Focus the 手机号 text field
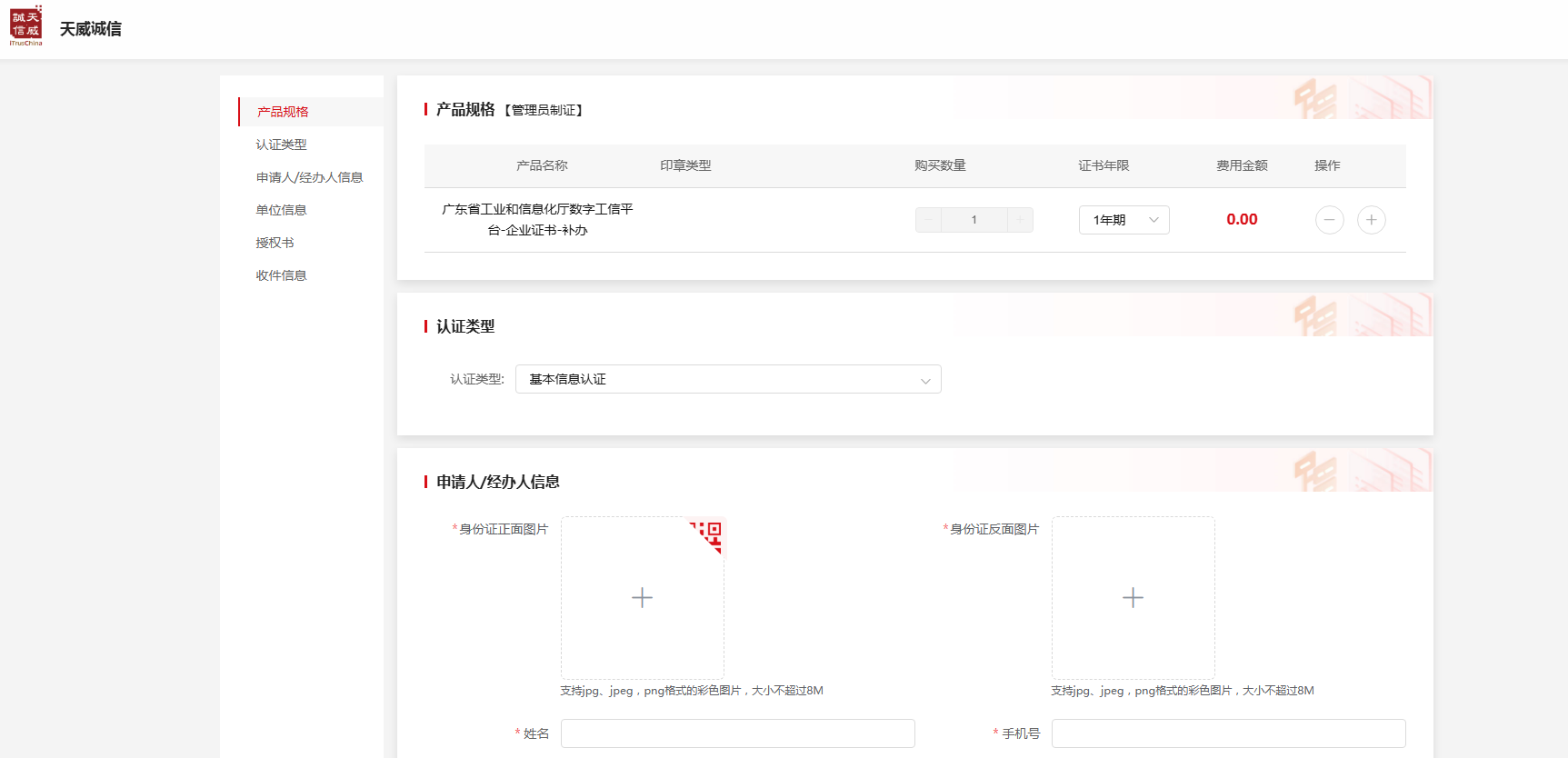 pyautogui.click(x=1228, y=733)
